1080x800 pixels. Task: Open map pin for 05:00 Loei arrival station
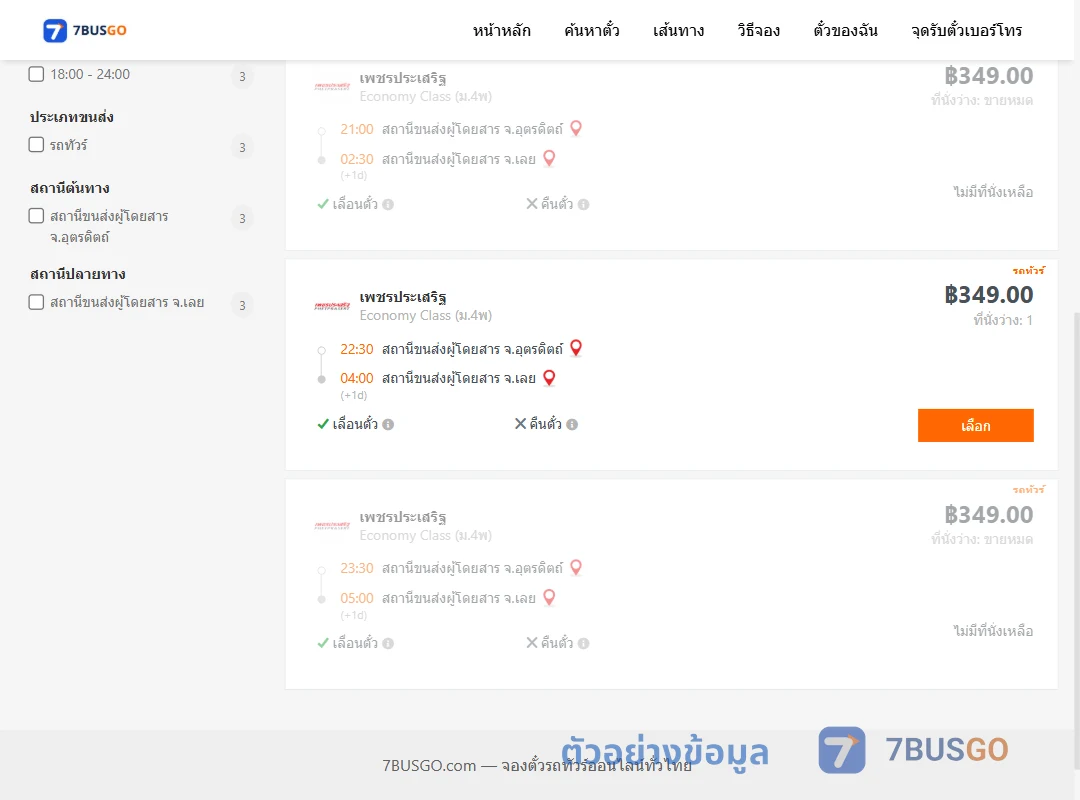(549, 597)
